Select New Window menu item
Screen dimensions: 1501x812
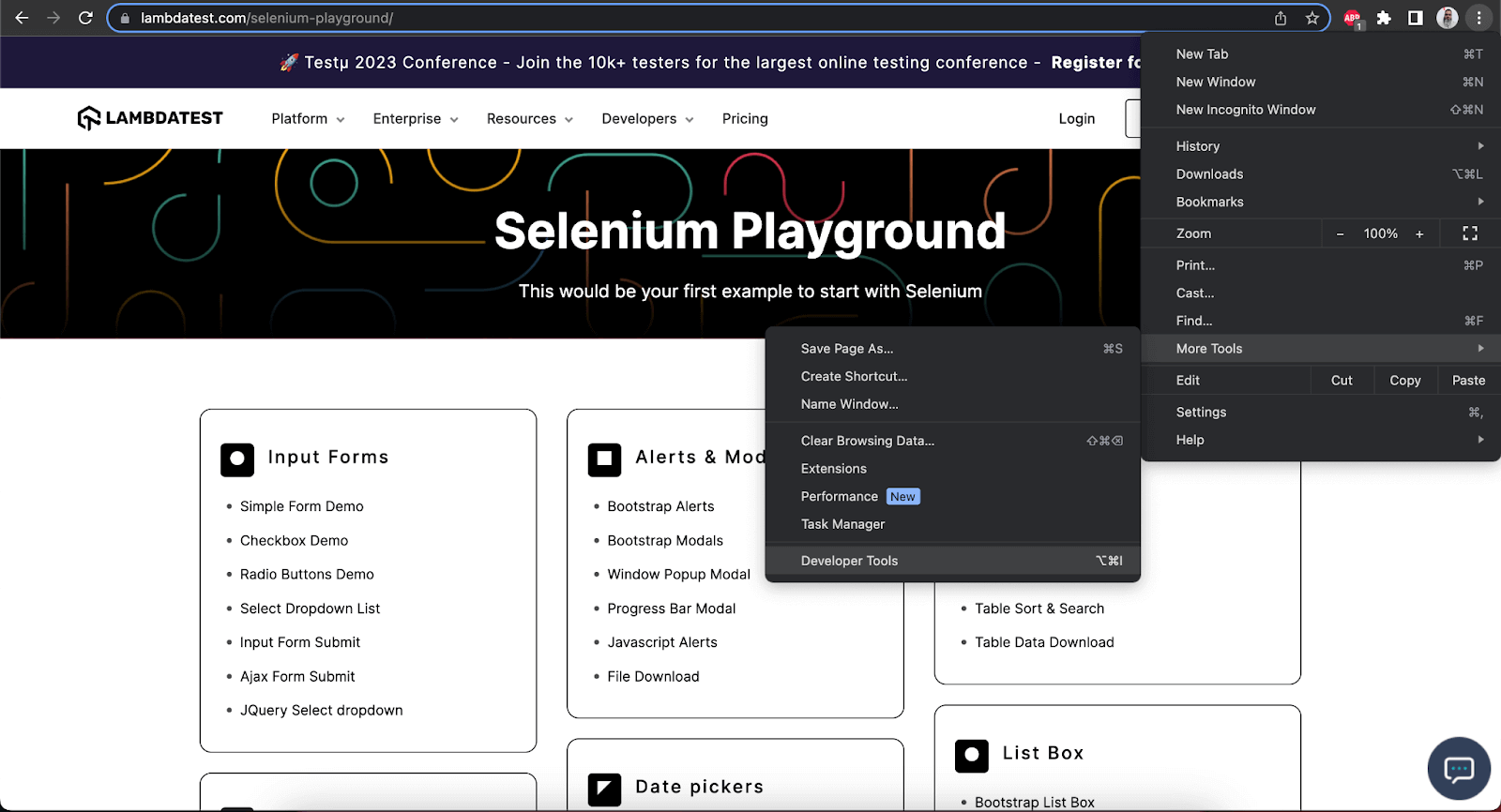click(x=1321, y=83)
